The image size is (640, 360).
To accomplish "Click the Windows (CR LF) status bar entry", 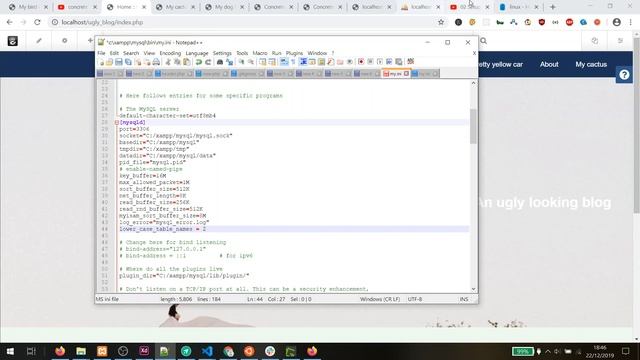I will 380,299.
